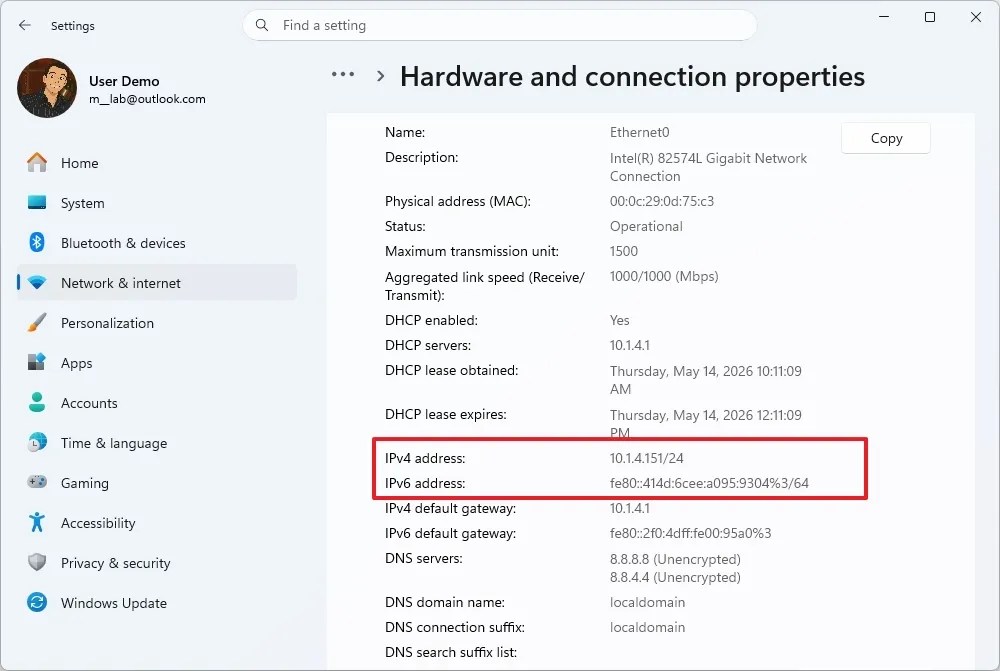
Task: Select the fe80::414d IPv6 address value
Action: (x=709, y=483)
